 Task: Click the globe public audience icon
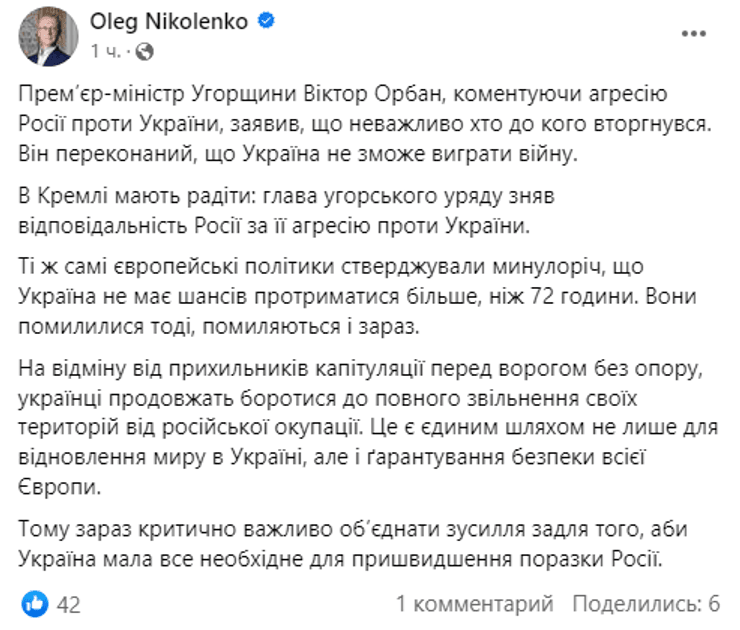point(143,49)
